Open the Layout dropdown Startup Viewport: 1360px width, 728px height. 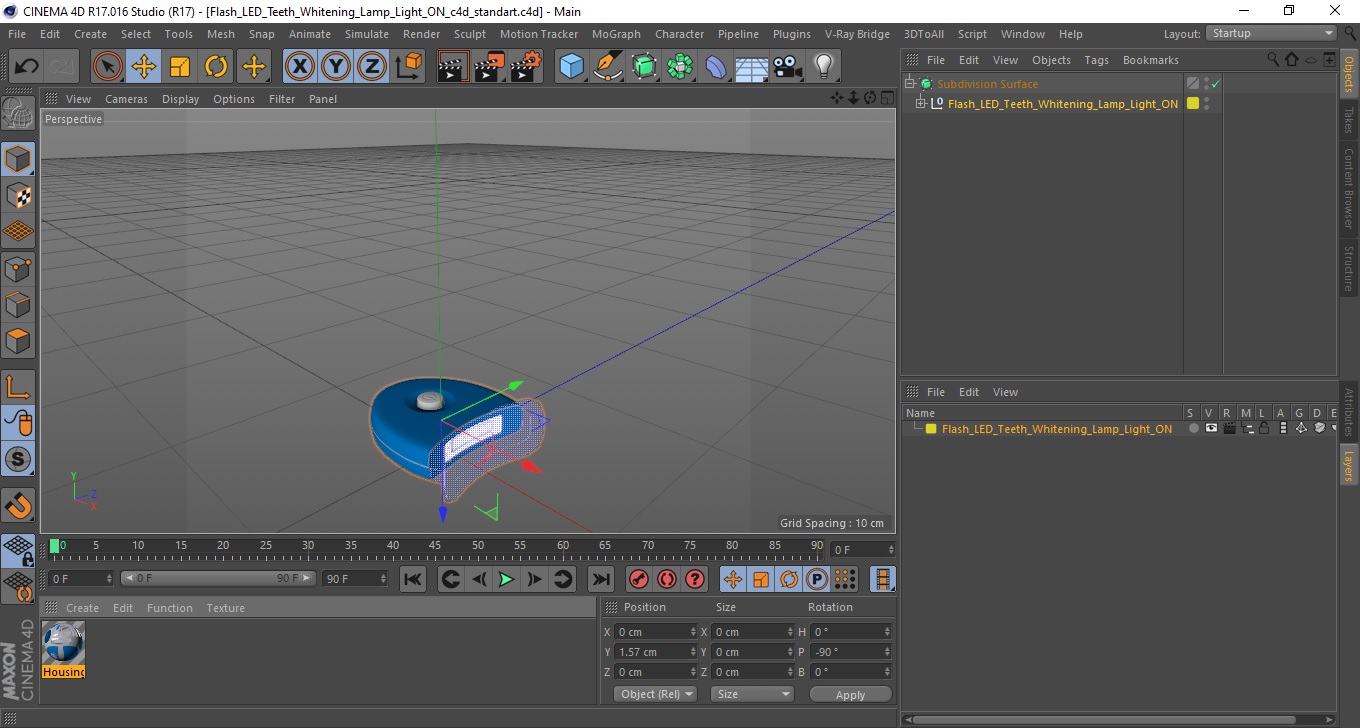[x=1272, y=33]
